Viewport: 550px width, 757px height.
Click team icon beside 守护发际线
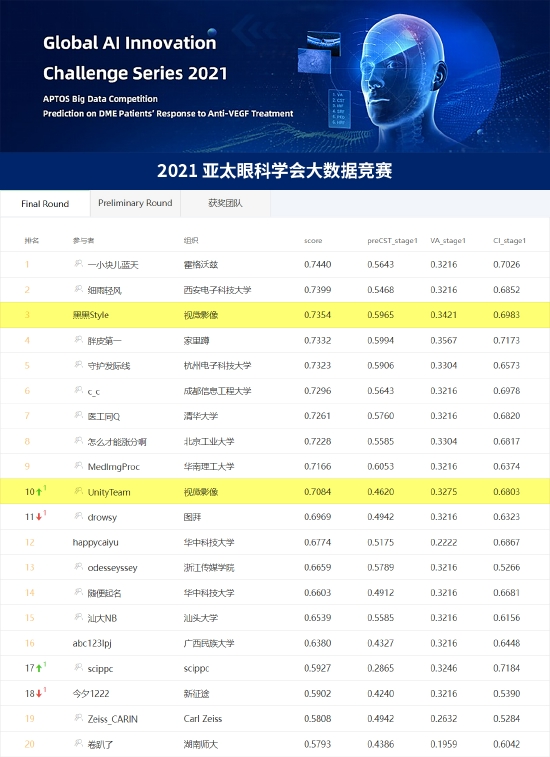pyautogui.click(x=78, y=365)
